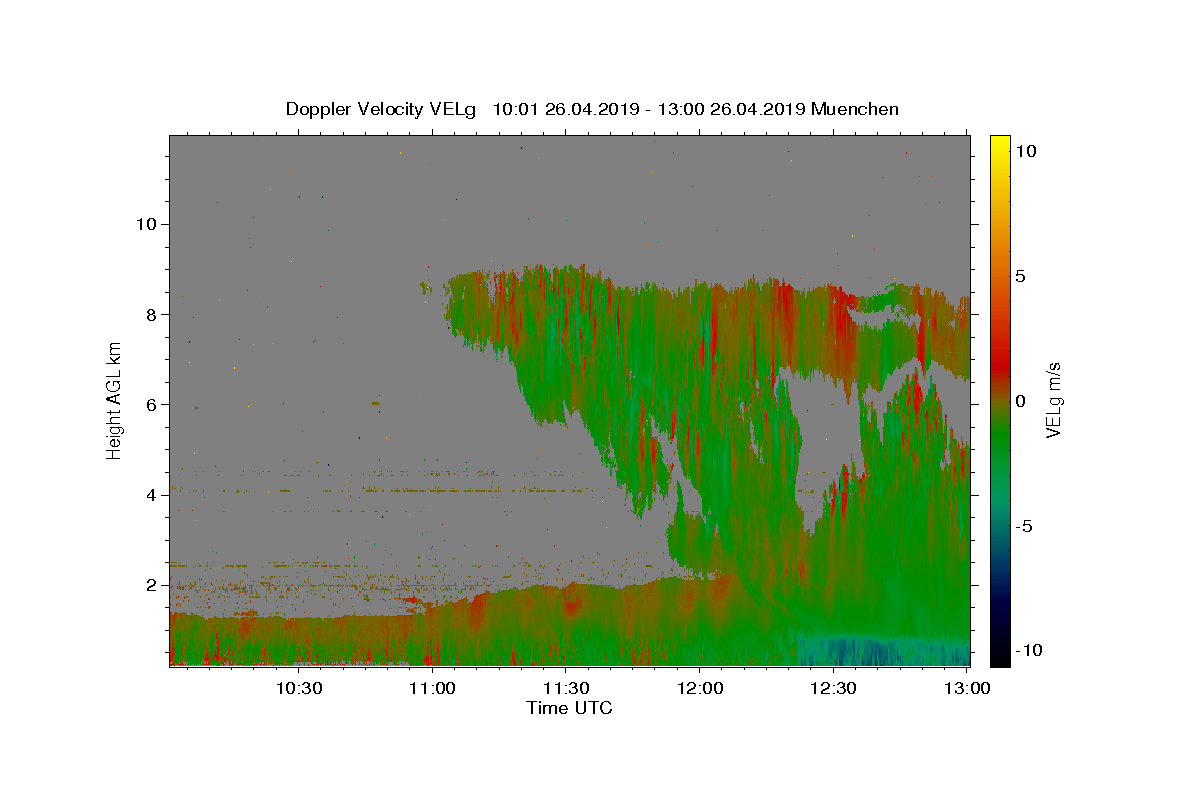1200x800 pixels.
Task: Click the 2 km height tick label
Action: pyautogui.click(x=152, y=585)
